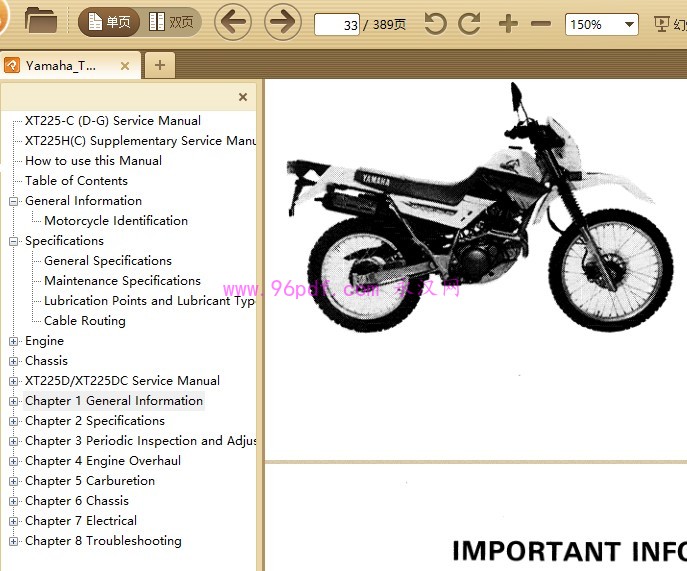Screen dimensions: 687x571
Task: Click the page number input field
Action: point(336,24)
